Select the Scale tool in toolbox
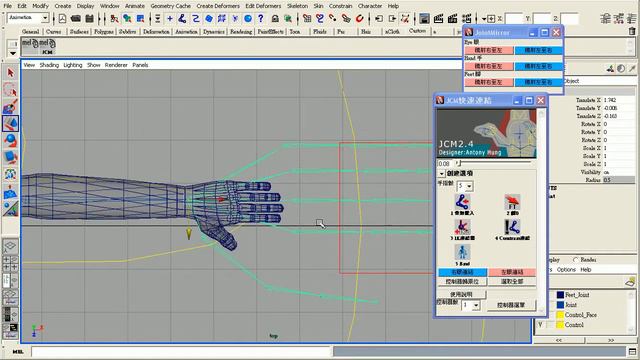This screenshot has width=640, height=360. point(10,157)
